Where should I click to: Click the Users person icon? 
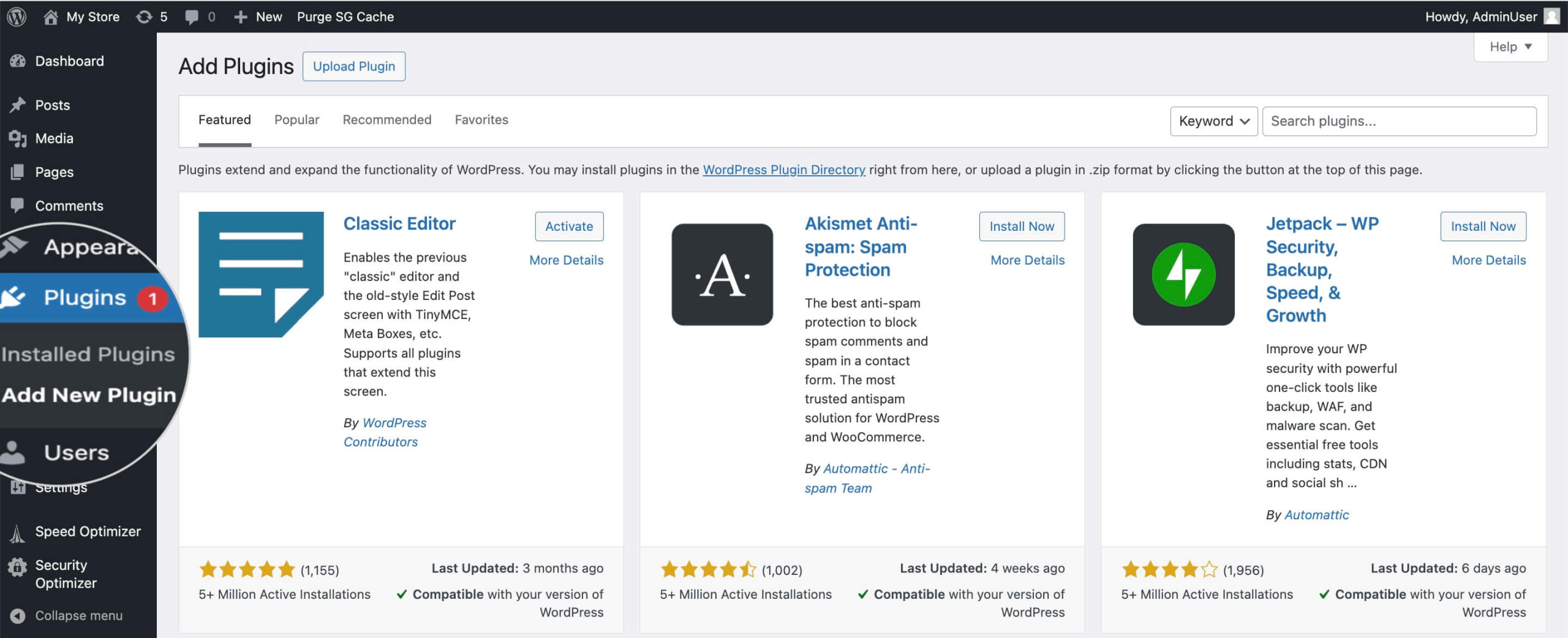[x=12, y=452]
